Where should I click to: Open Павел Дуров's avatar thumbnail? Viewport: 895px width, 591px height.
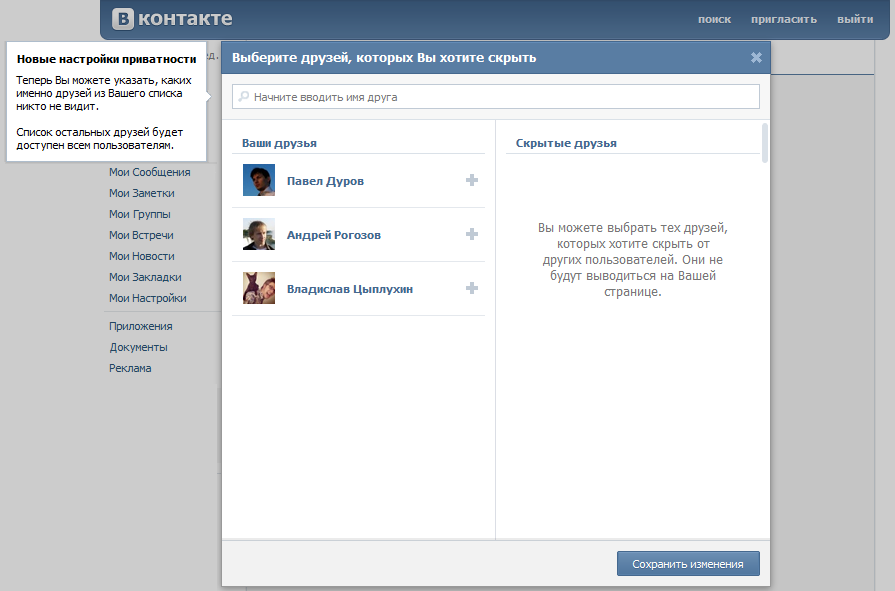[259, 180]
